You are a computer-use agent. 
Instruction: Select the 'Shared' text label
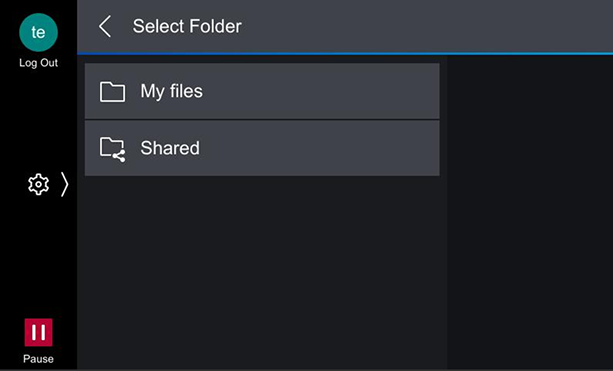coord(170,148)
